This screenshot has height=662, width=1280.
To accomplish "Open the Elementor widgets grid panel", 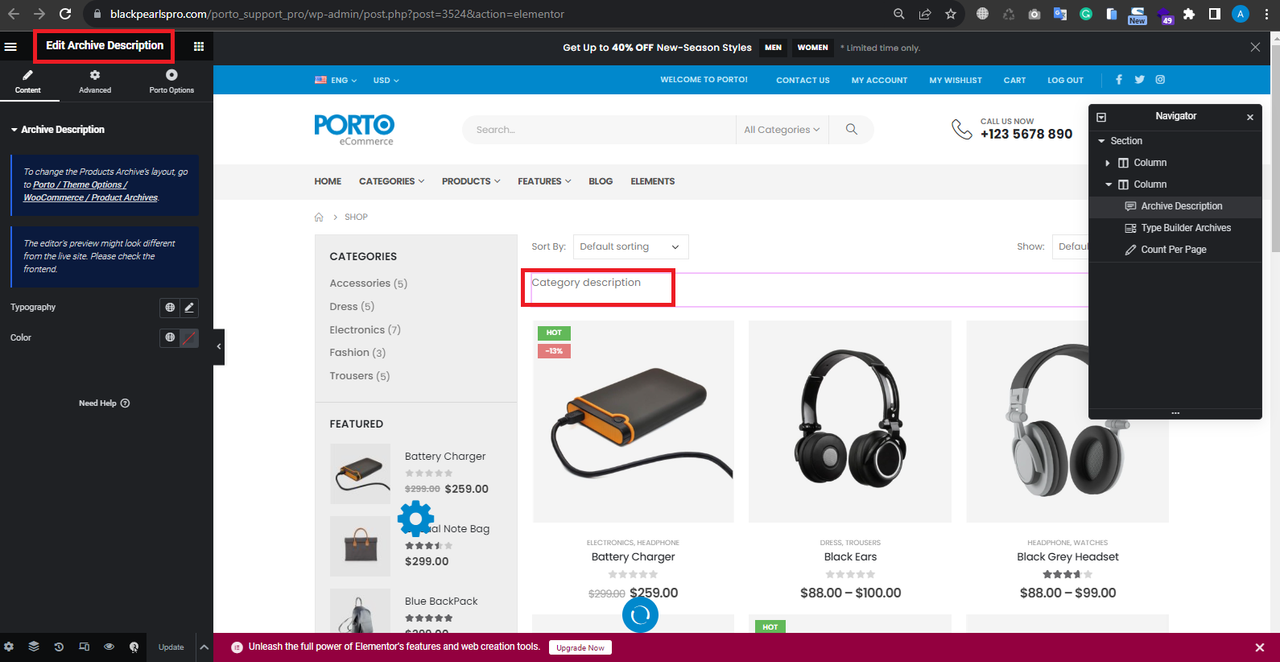I will 199,46.
